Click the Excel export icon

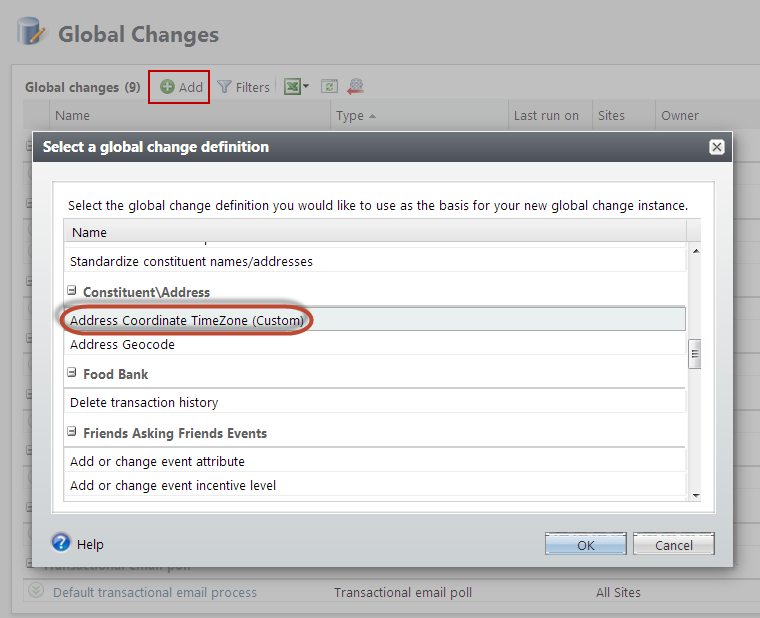(x=292, y=87)
